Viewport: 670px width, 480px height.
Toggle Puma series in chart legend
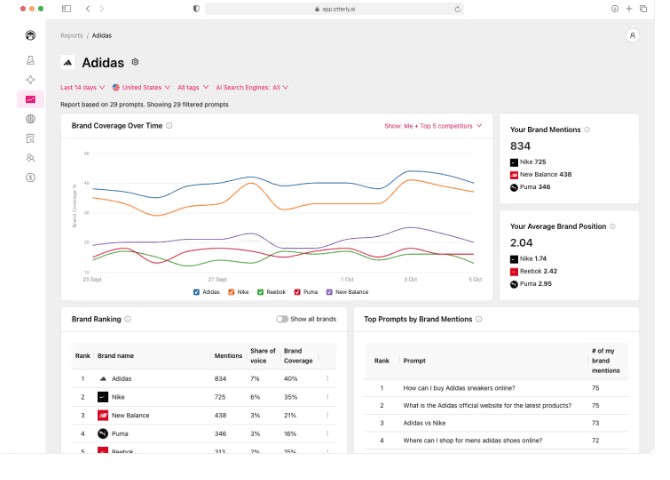pos(306,292)
